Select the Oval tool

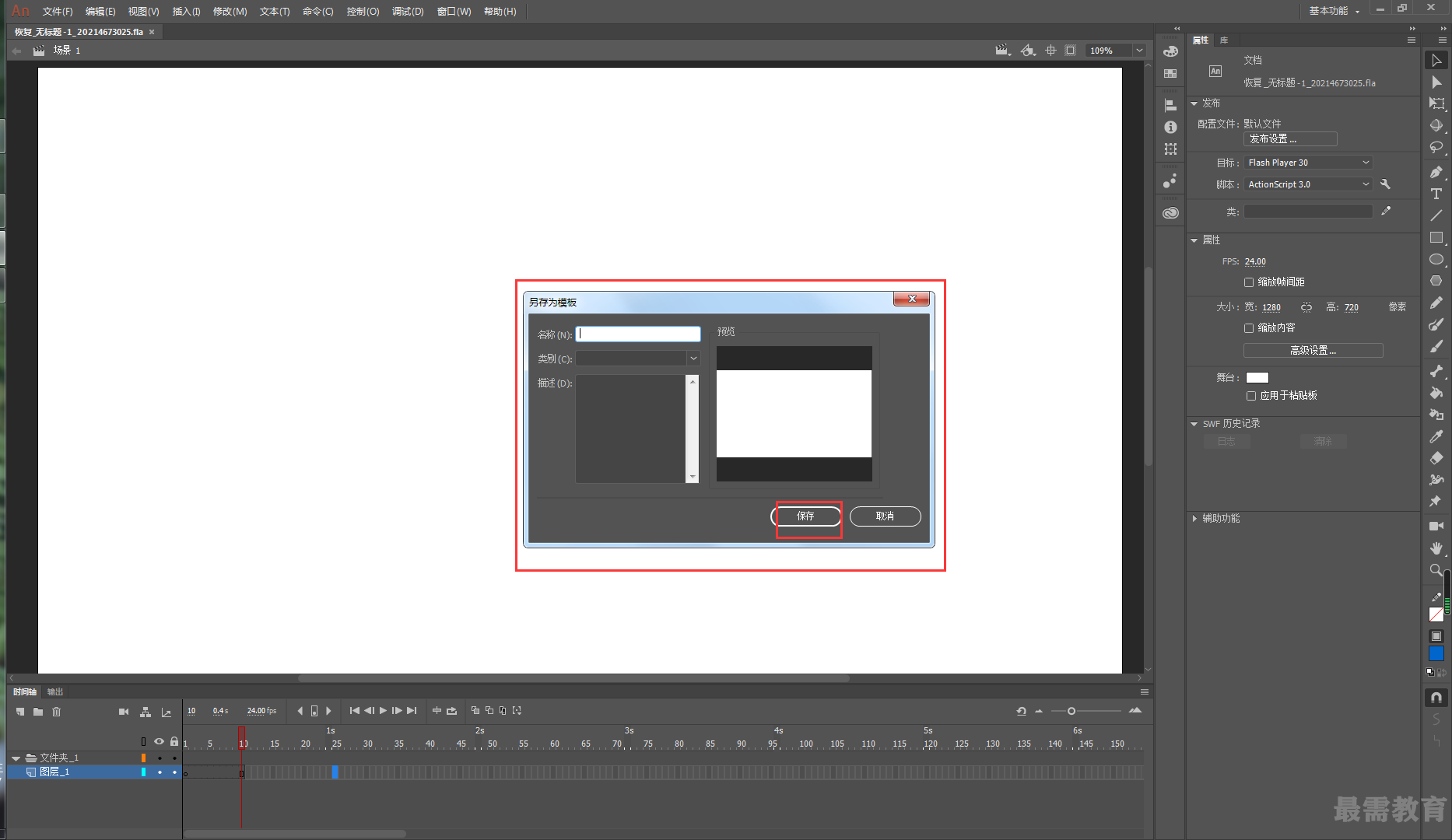click(1436, 259)
